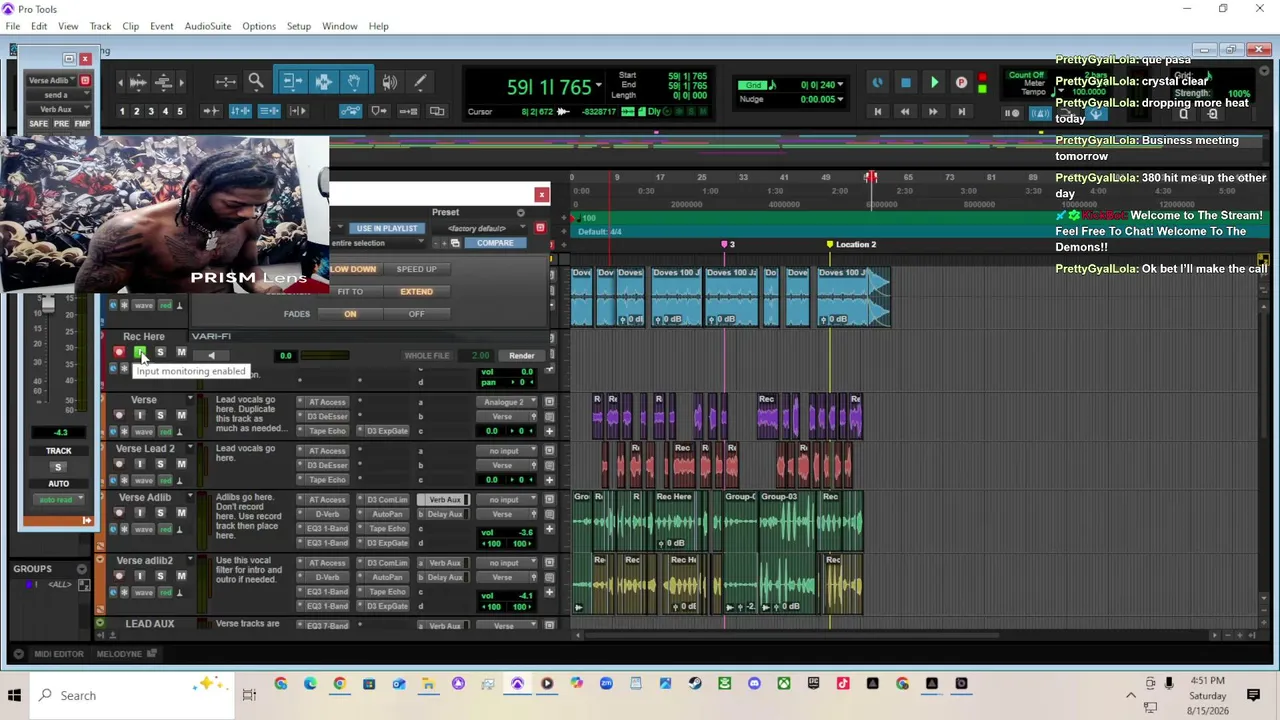Click the Go to End transport button
This screenshot has height=720, width=1280.
pos(961,112)
